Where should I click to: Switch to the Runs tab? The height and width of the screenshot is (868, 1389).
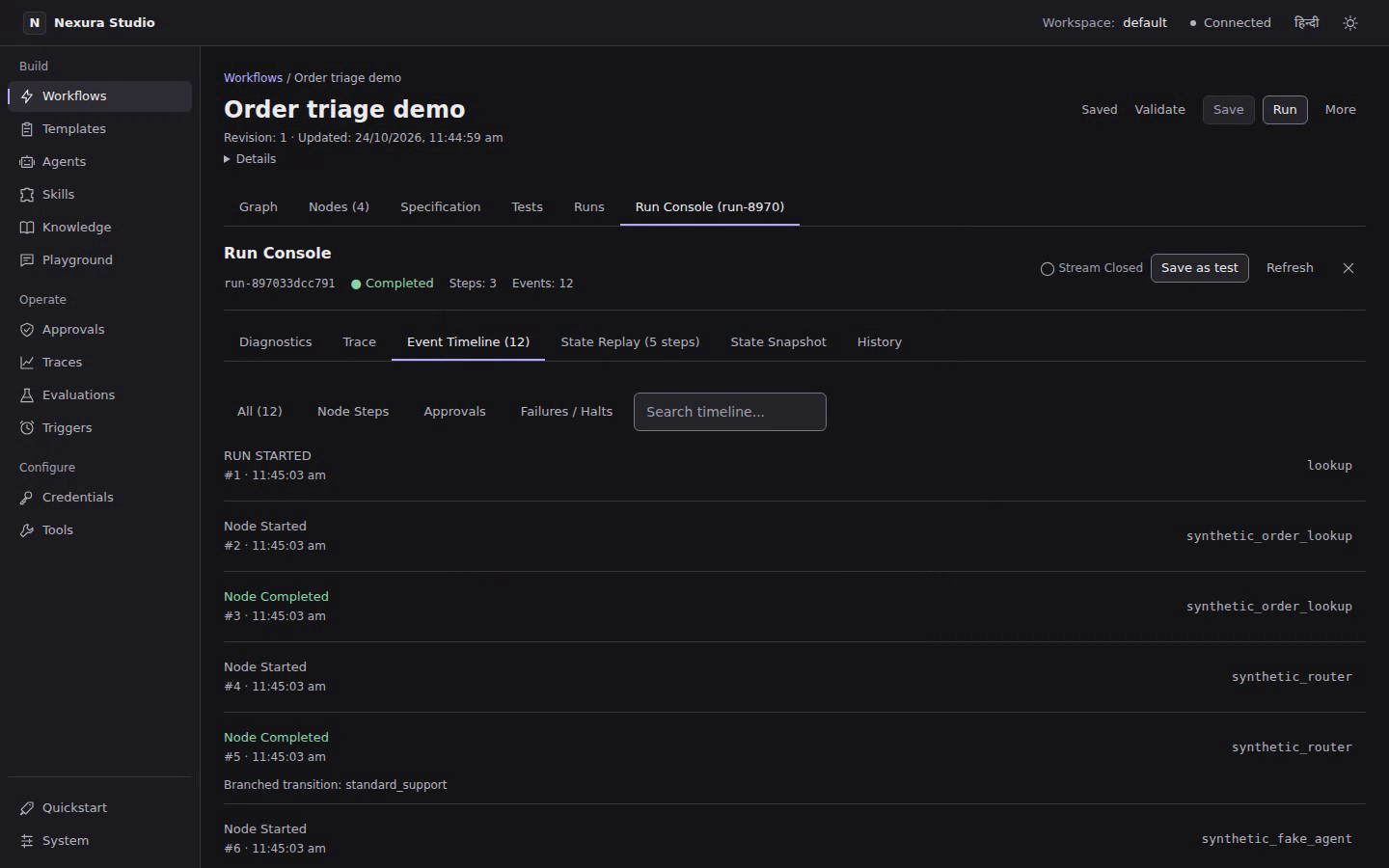588,207
